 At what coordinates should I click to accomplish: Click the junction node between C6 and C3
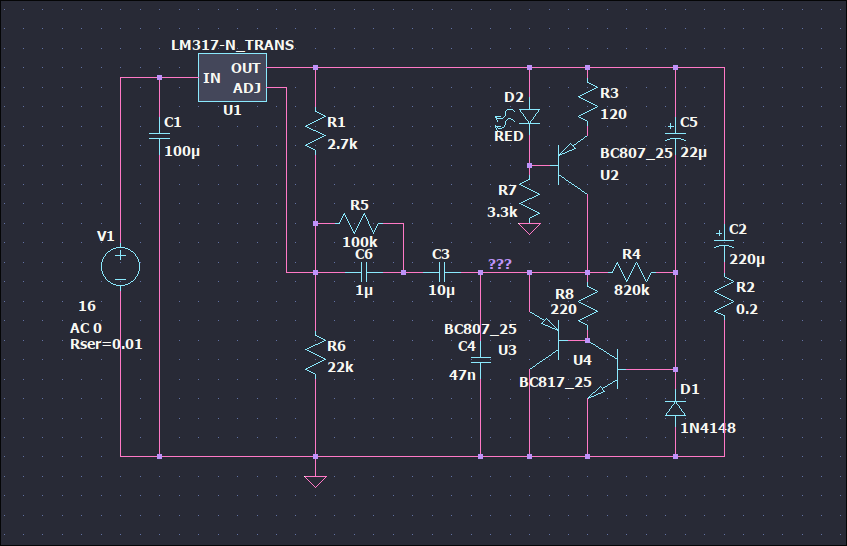(403, 272)
